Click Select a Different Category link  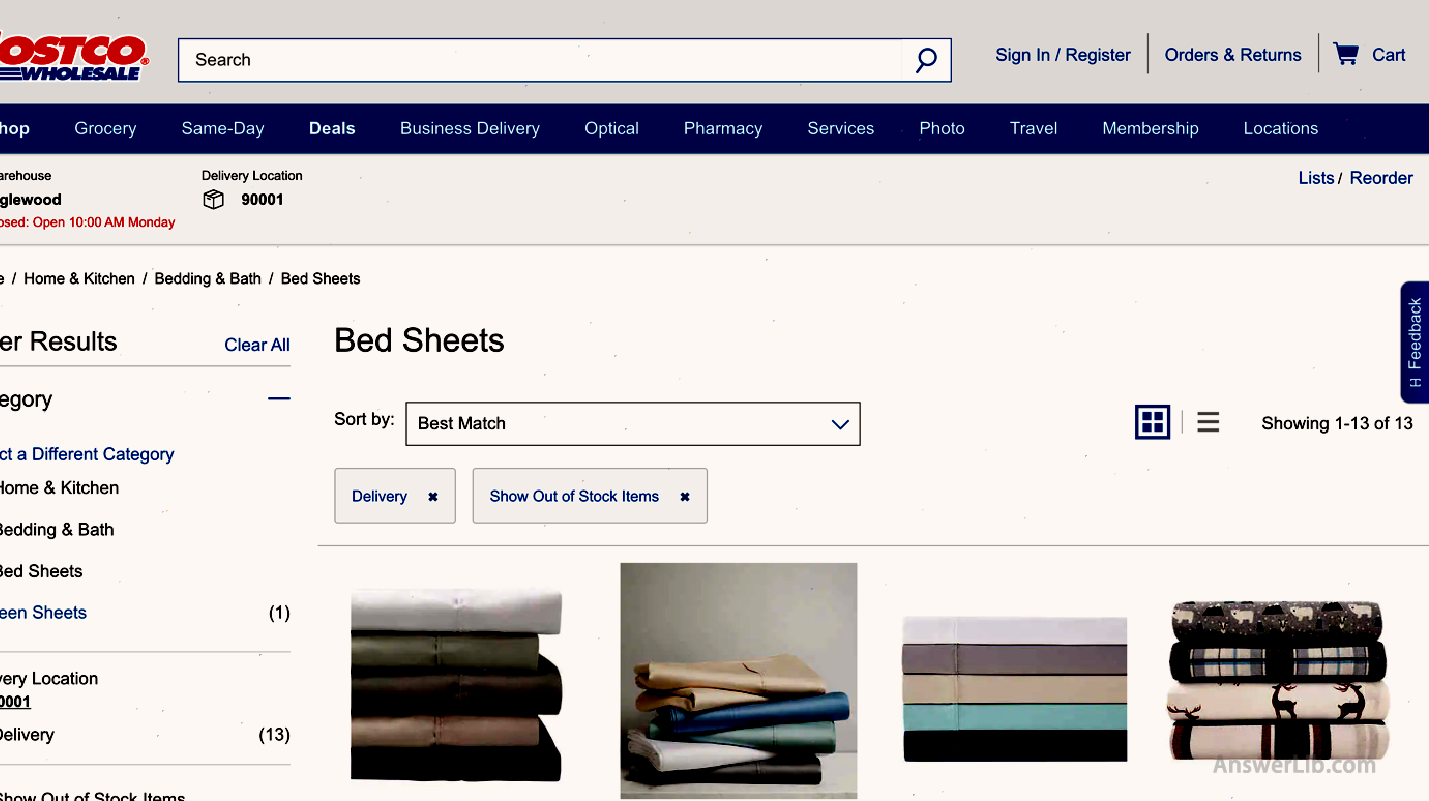click(x=87, y=454)
